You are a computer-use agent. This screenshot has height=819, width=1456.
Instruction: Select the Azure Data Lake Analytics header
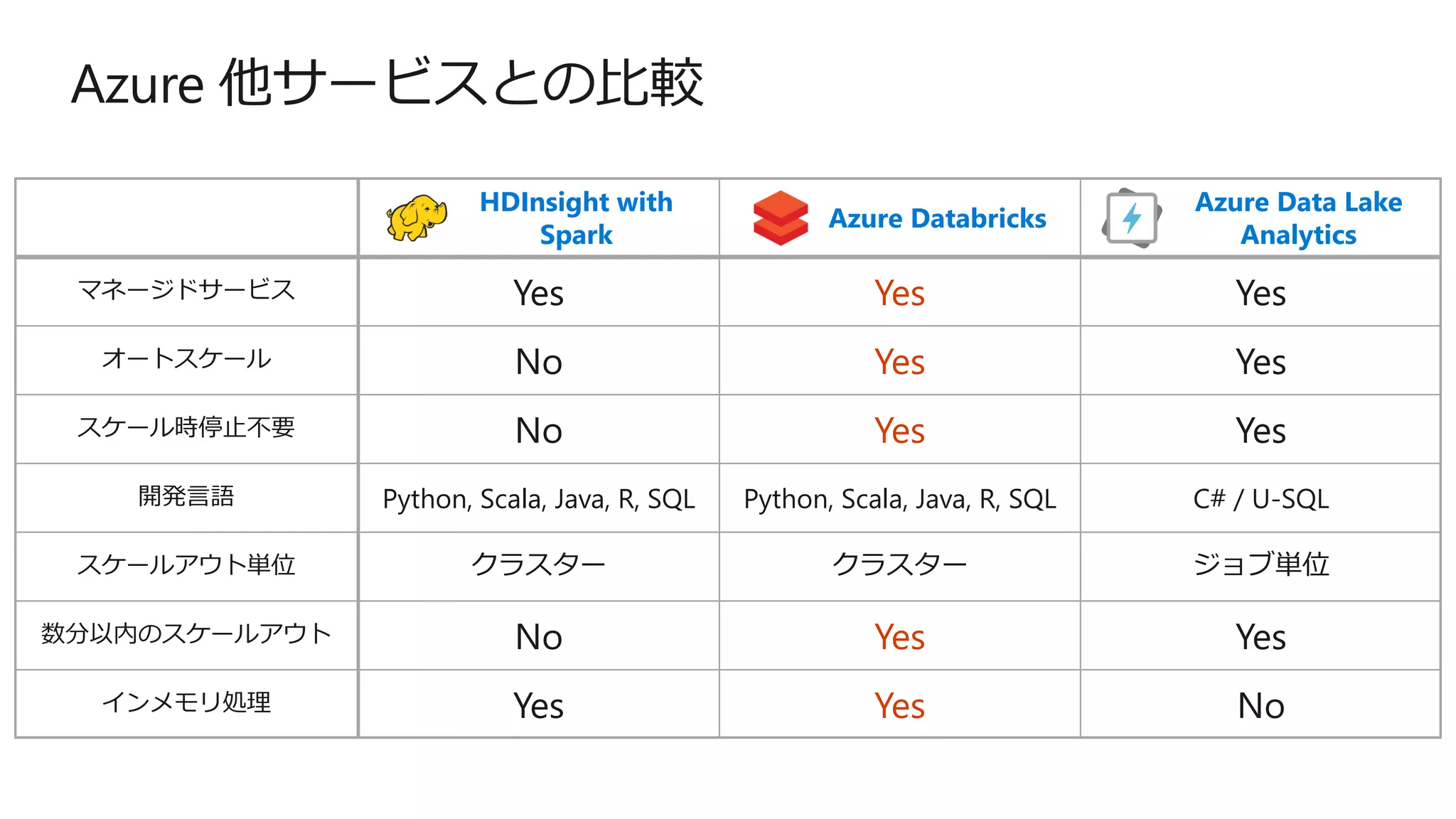(x=1298, y=218)
